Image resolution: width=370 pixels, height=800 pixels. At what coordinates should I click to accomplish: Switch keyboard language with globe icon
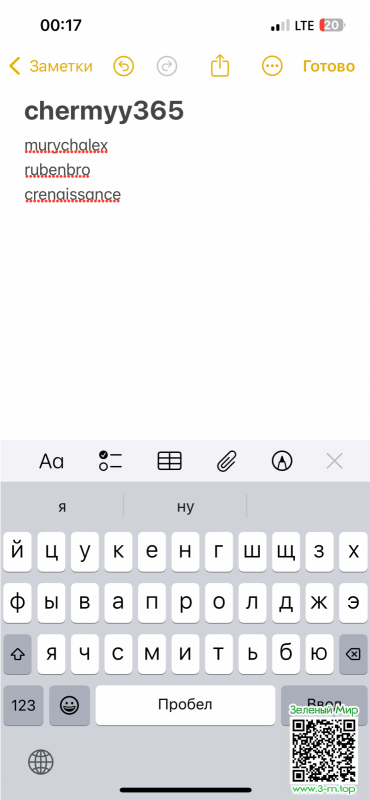[x=41, y=763]
